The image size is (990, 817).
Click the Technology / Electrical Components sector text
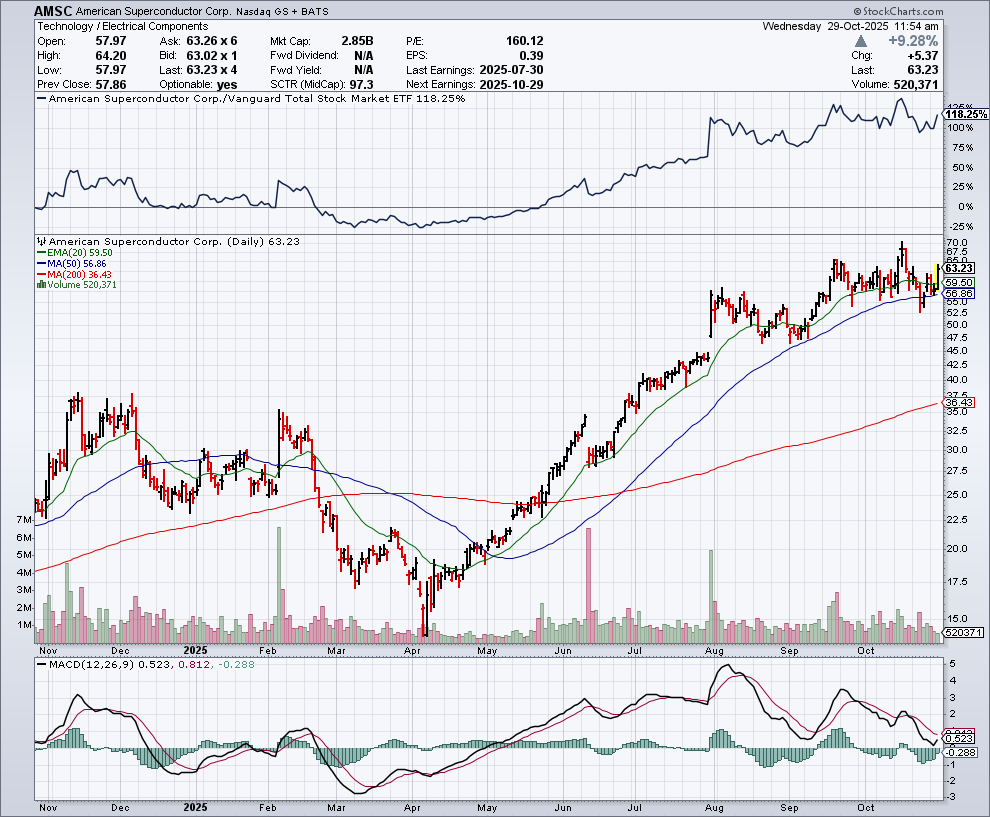pos(121,26)
